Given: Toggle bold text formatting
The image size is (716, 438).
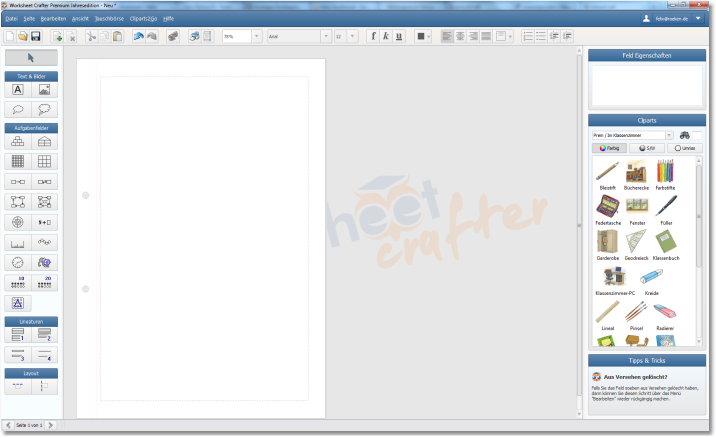Looking at the screenshot, I should pyautogui.click(x=374, y=36).
